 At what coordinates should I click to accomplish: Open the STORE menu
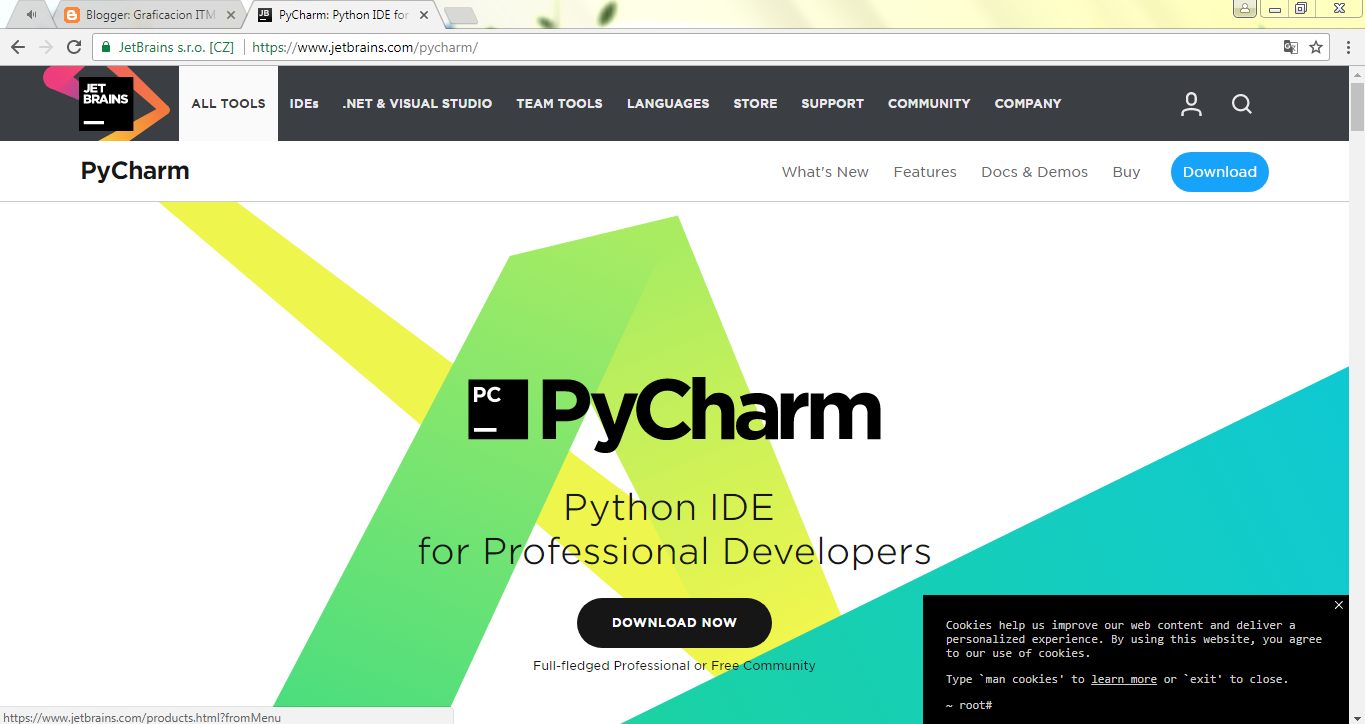click(x=755, y=103)
